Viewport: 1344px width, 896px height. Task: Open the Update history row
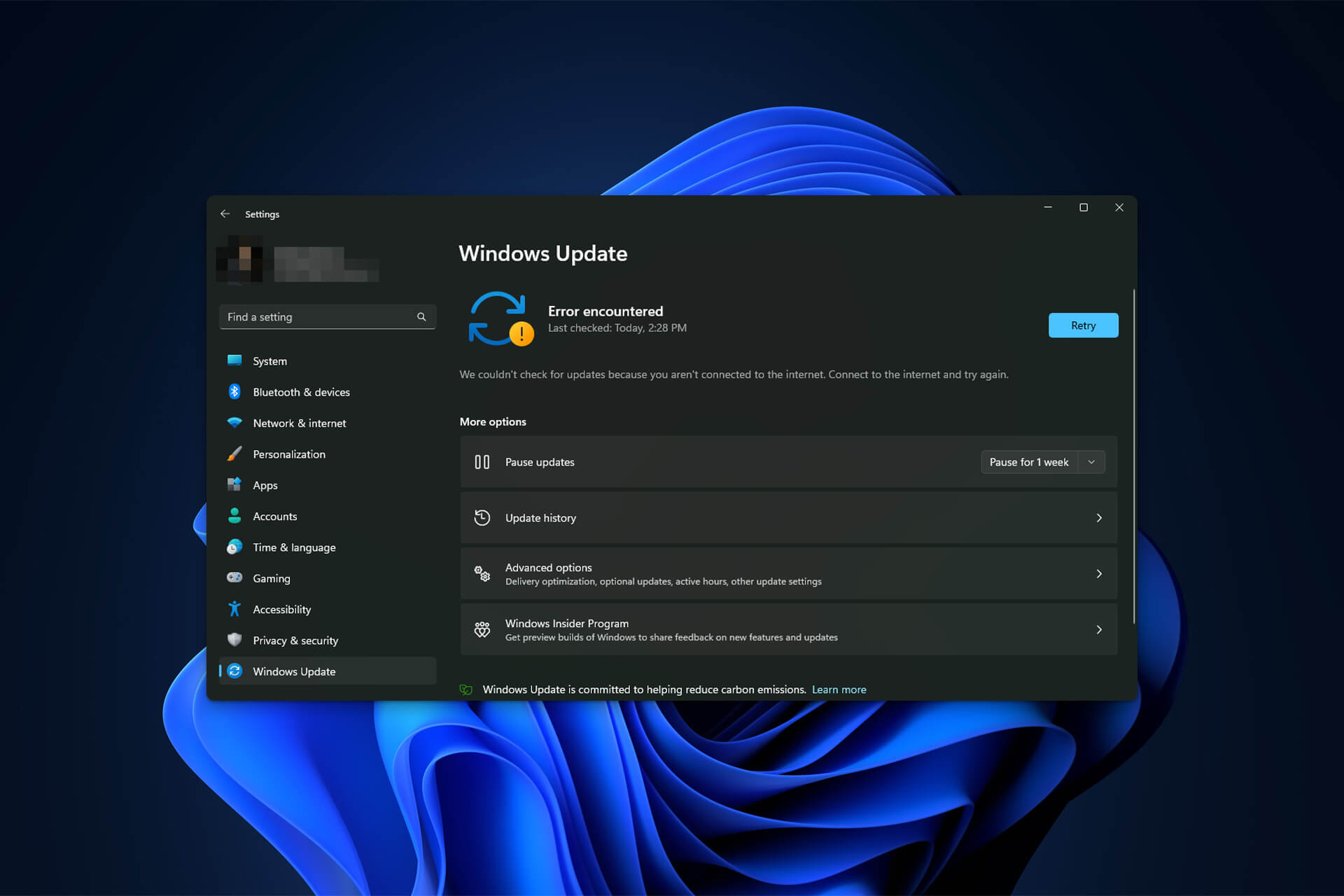pos(789,517)
